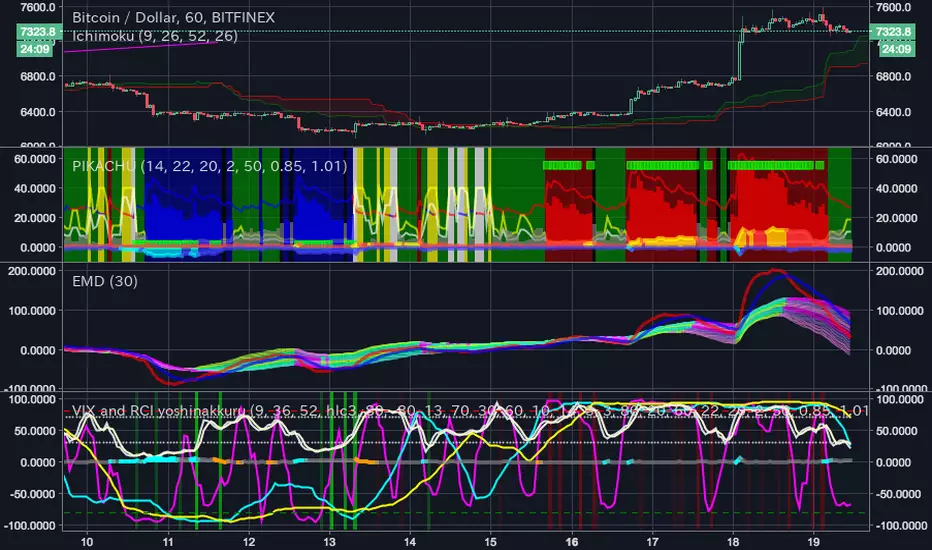
Task: Click the 24:09 countdown on right axis
Action: point(895,48)
